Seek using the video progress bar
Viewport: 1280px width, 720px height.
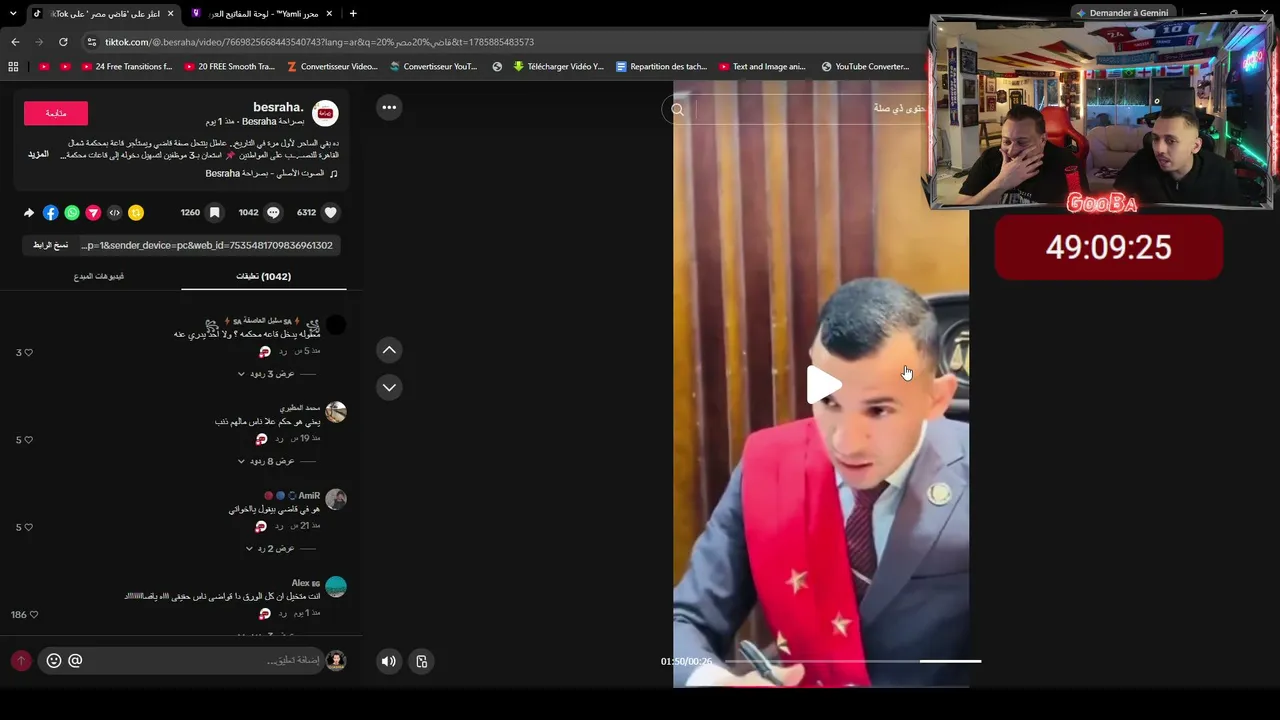pyautogui.click(x=853, y=661)
